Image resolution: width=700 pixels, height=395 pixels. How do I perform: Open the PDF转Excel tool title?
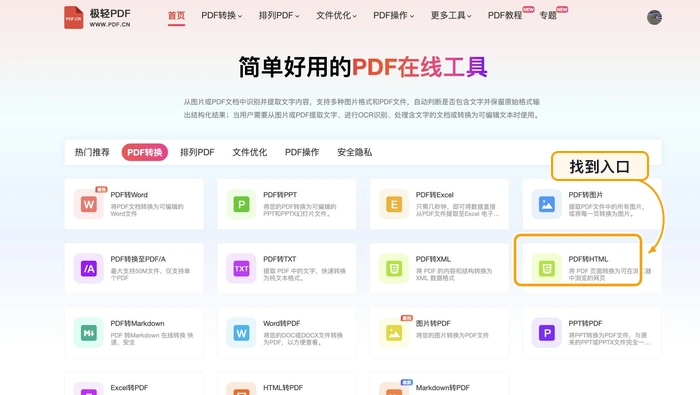click(x=435, y=195)
